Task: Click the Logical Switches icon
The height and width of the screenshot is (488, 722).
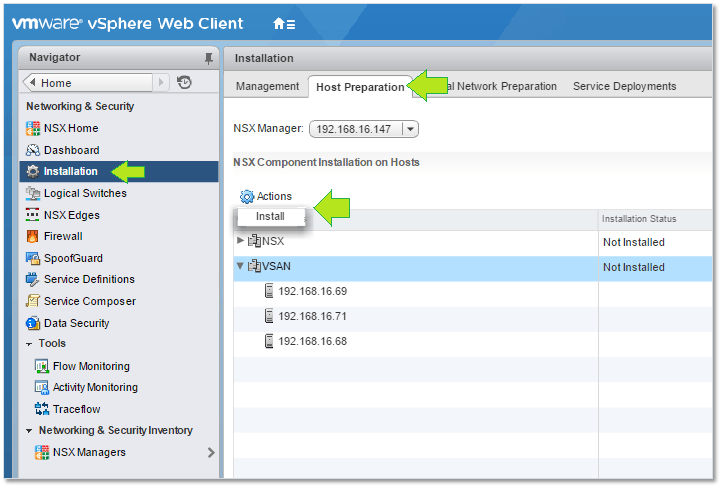Action: (33, 193)
